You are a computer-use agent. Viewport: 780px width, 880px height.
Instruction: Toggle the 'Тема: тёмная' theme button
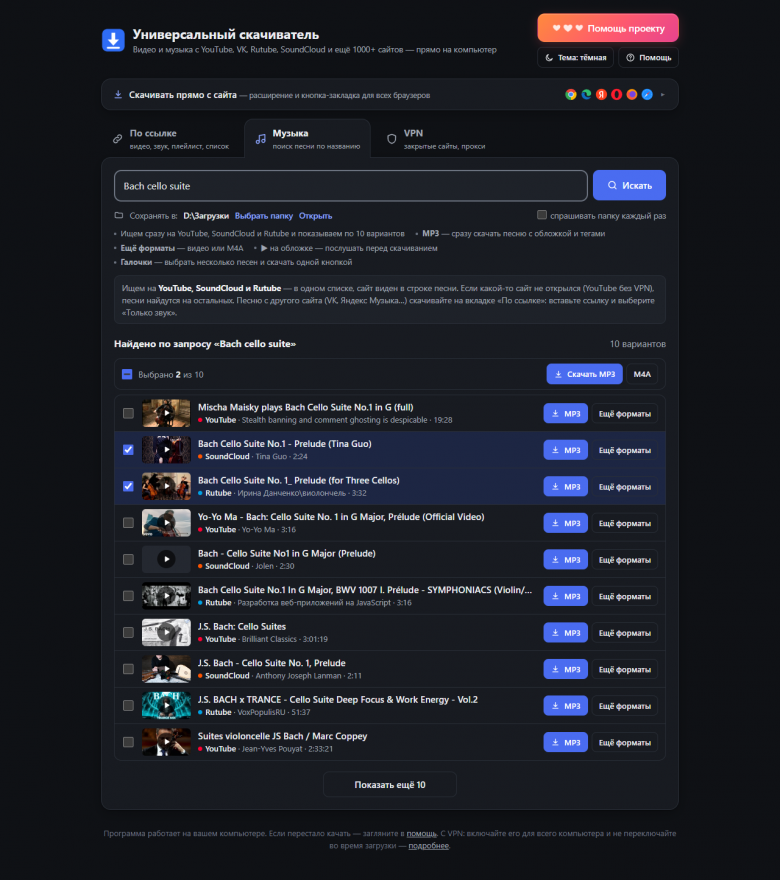coord(576,57)
